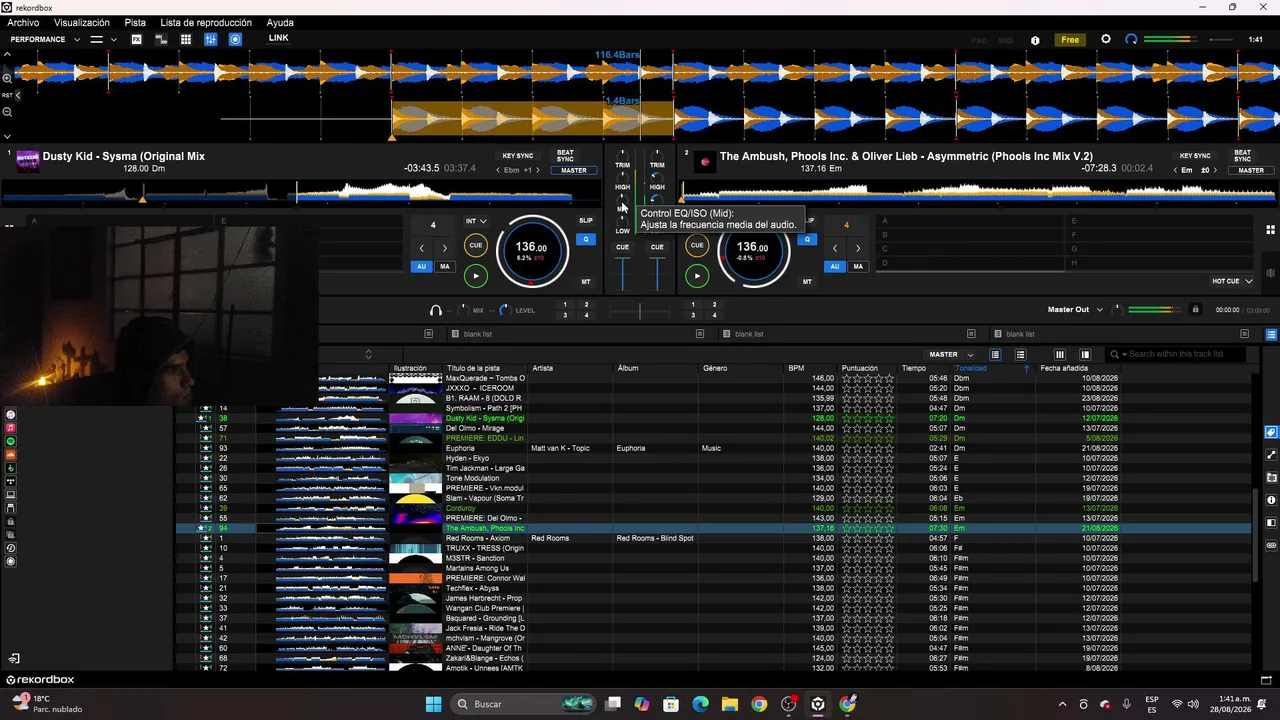Open Windows Start menu

tap(433, 704)
